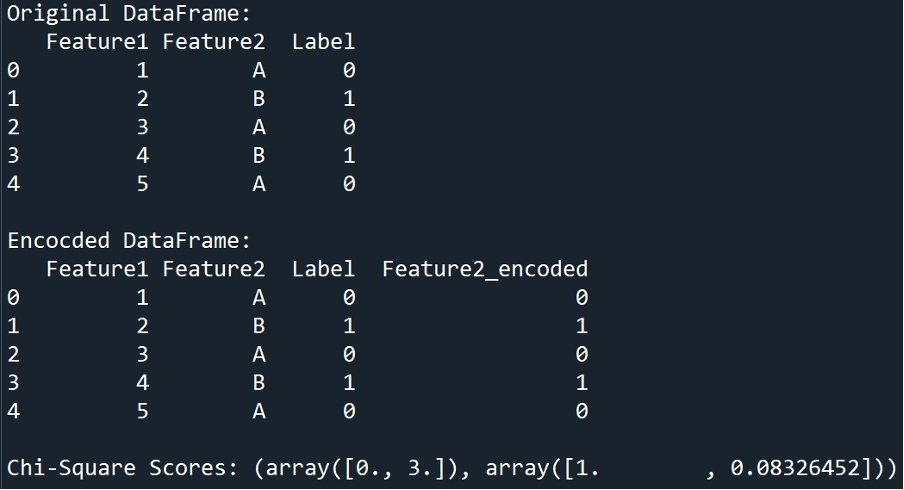This screenshot has width=904, height=490.
Task: Click the Feature2 header in Encoded DataFrame
Action: 213,269
